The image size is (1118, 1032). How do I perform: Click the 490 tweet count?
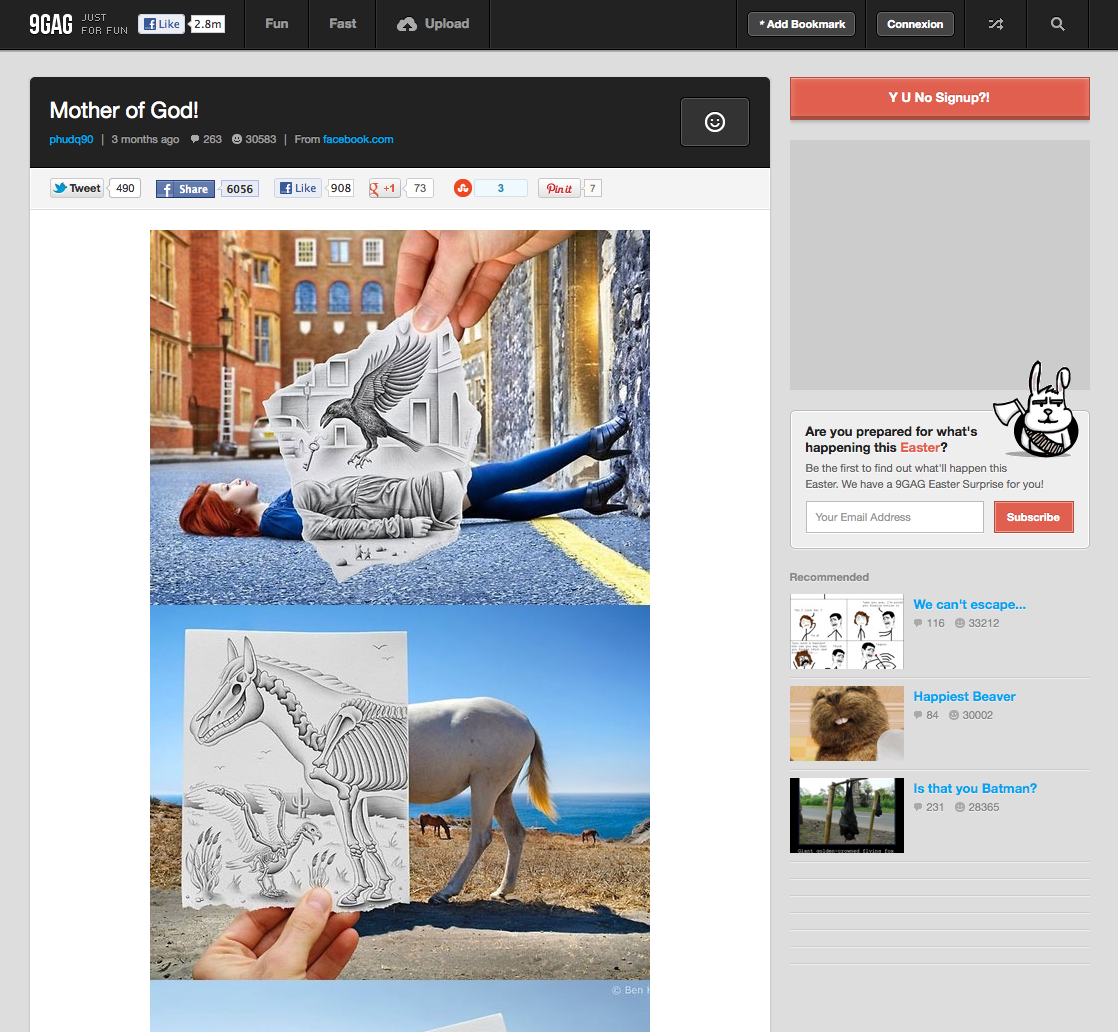(125, 188)
